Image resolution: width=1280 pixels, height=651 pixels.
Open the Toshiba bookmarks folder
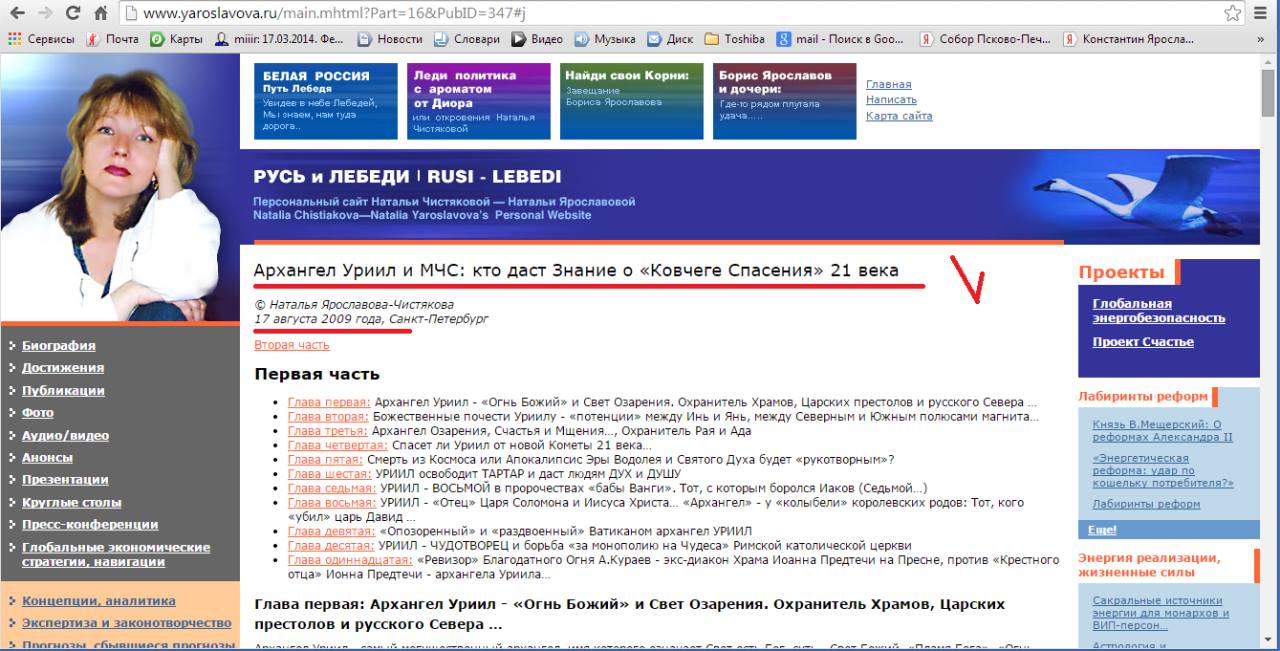pos(734,40)
